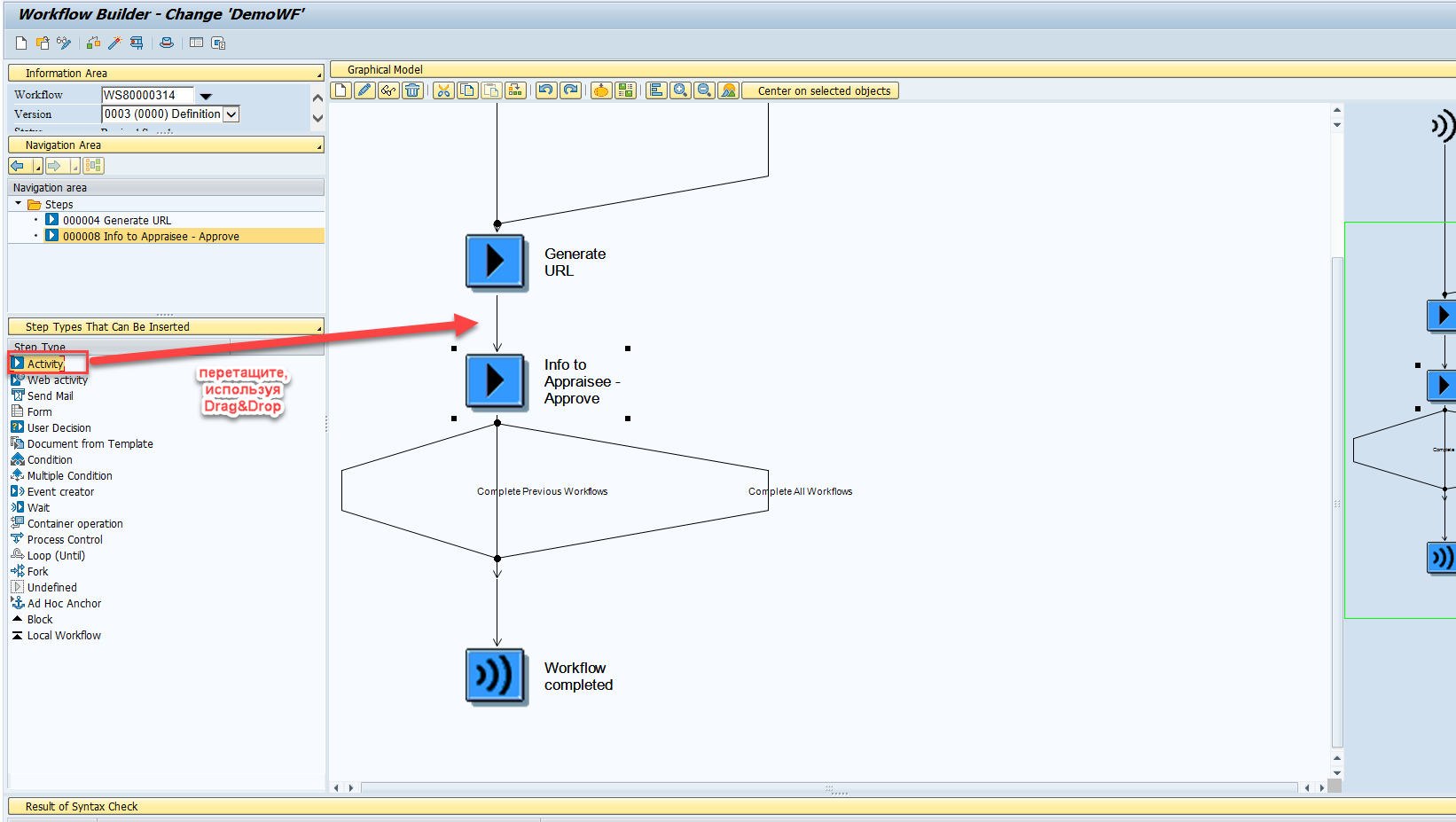The height and width of the screenshot is (822, 1456).
Task: Click the Zoom in magnifier icon
Action: (680, 90)
